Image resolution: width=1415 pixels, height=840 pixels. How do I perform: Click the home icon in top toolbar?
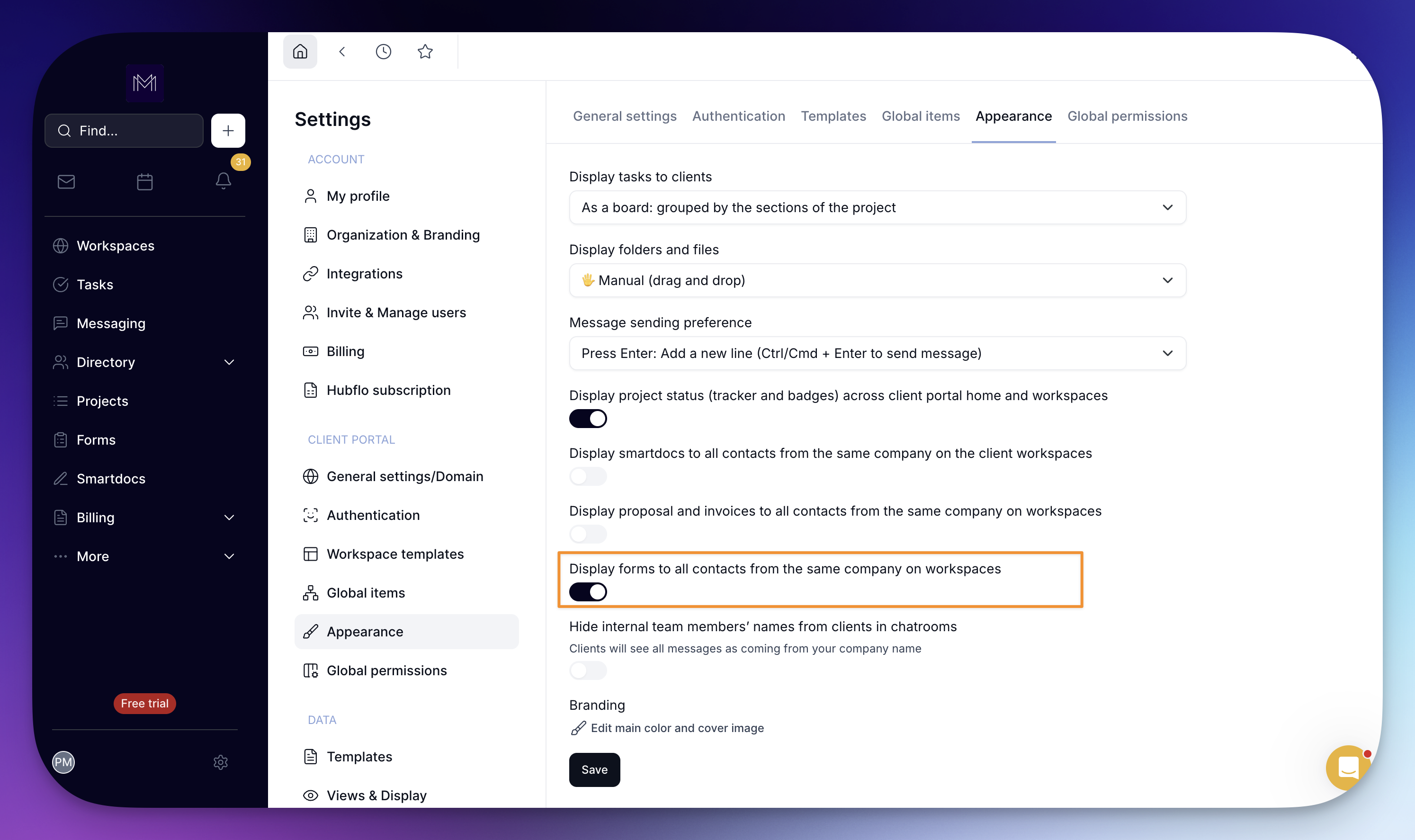tap(300, 52)
